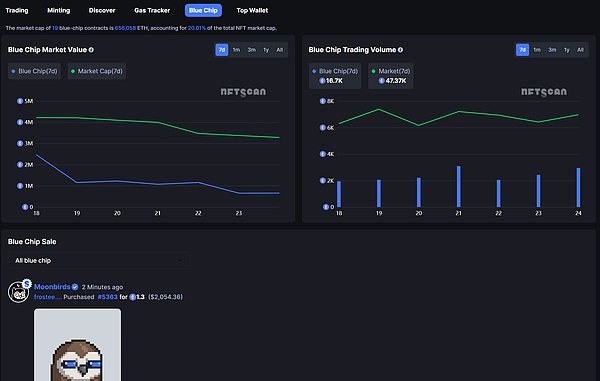Click the Moonbirds verified badge icon
Image resolution: width=600 pixels, height=381 pixels.
pos(75,287)
